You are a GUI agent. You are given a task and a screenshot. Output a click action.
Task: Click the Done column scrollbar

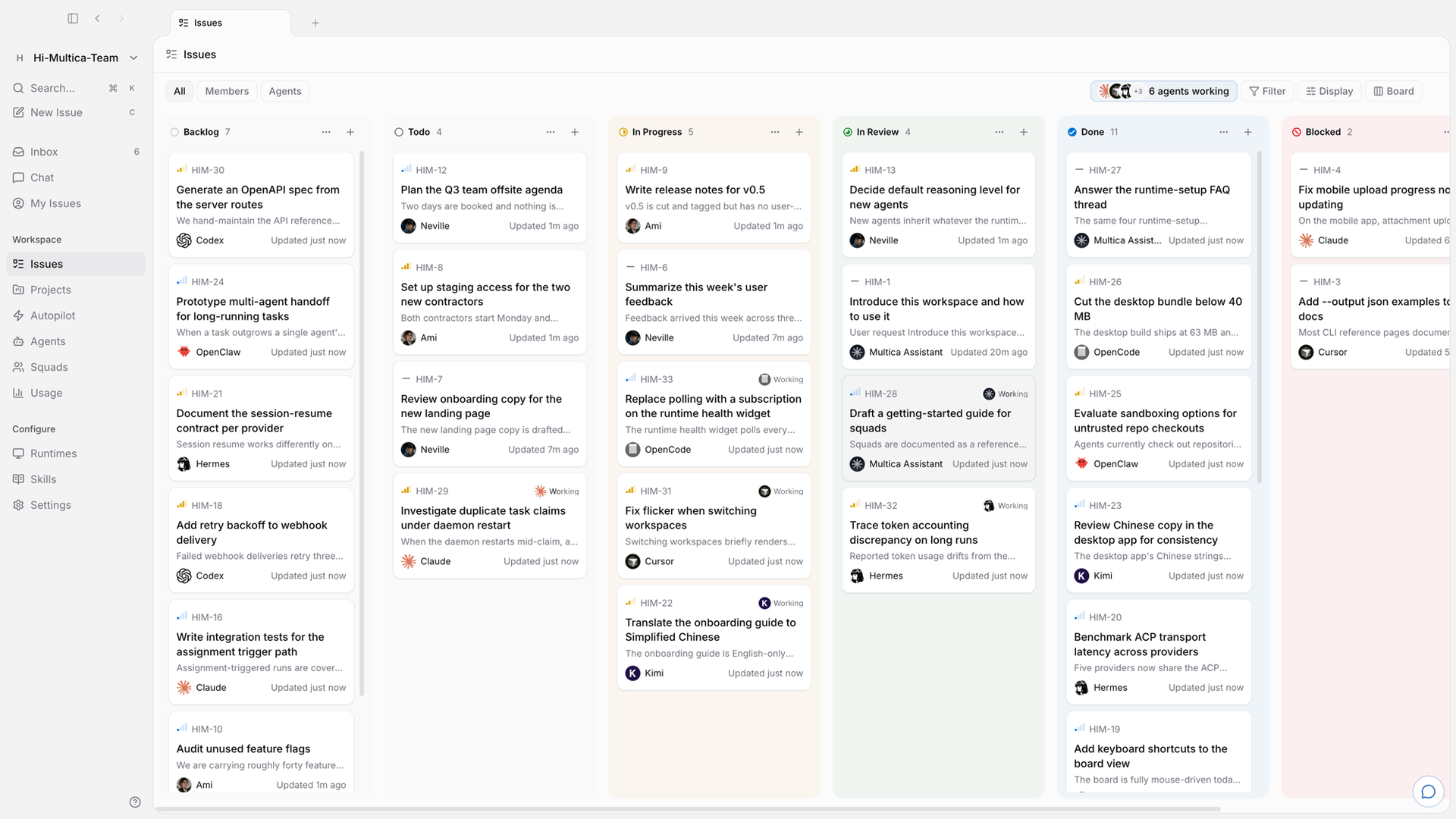click(x=1260, y=317)
